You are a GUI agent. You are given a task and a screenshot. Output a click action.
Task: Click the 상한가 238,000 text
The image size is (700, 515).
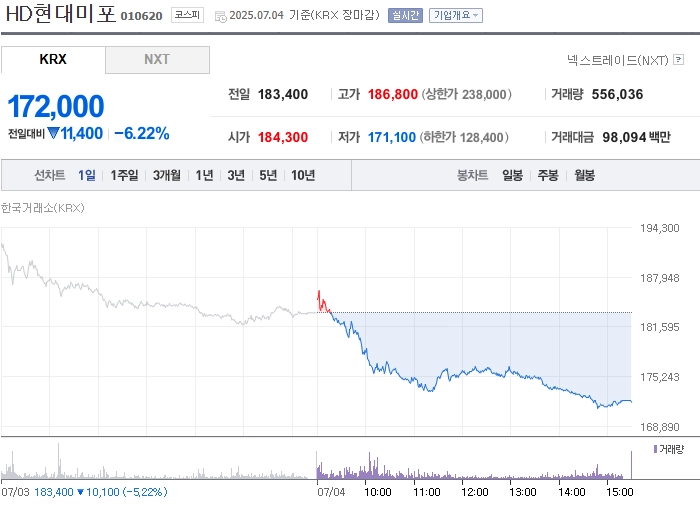coord(467,94)
